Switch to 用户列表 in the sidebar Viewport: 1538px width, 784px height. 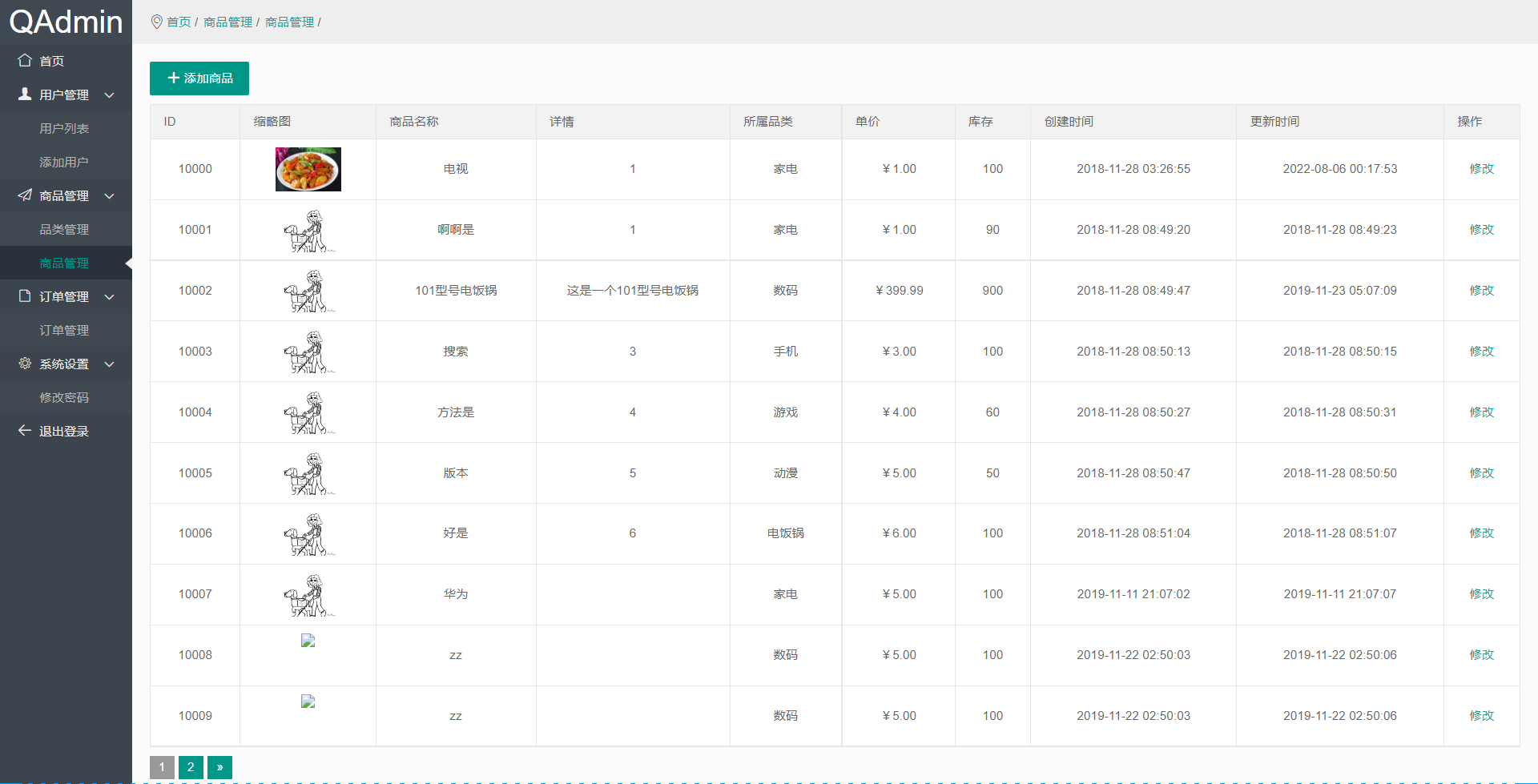tap(64, 127)
